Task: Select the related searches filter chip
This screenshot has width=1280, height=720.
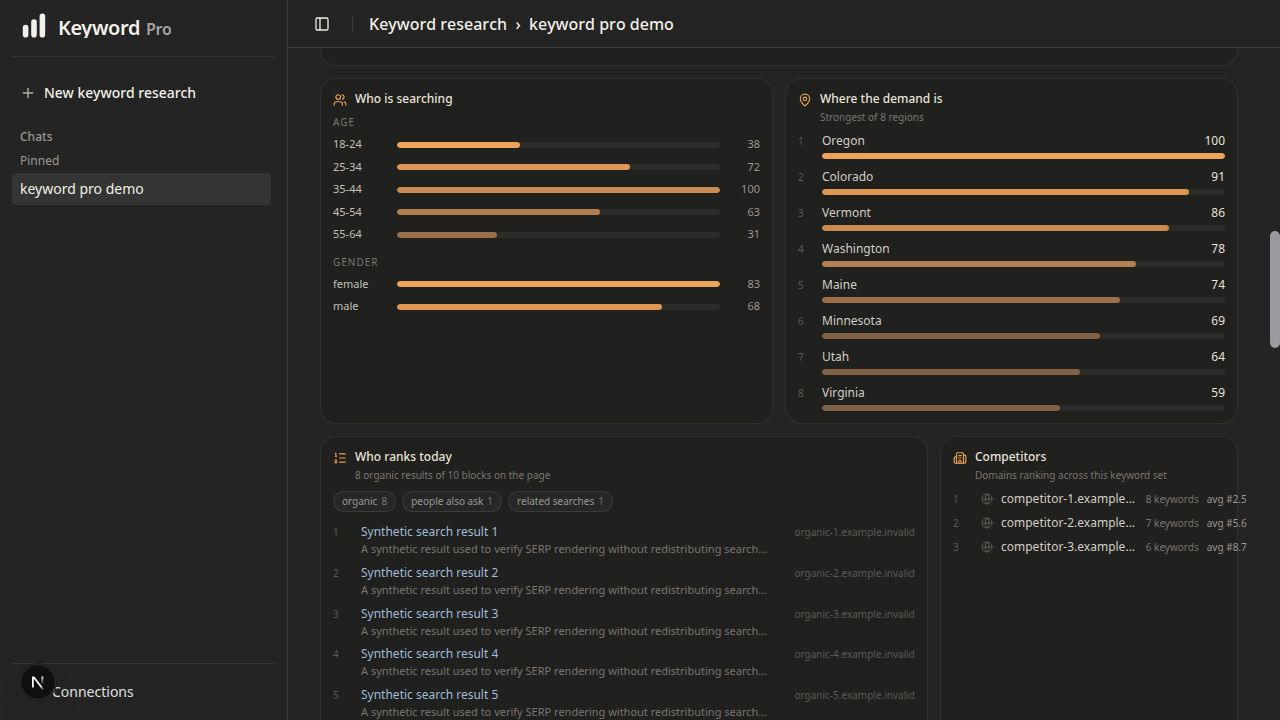Action: point(560,501)
